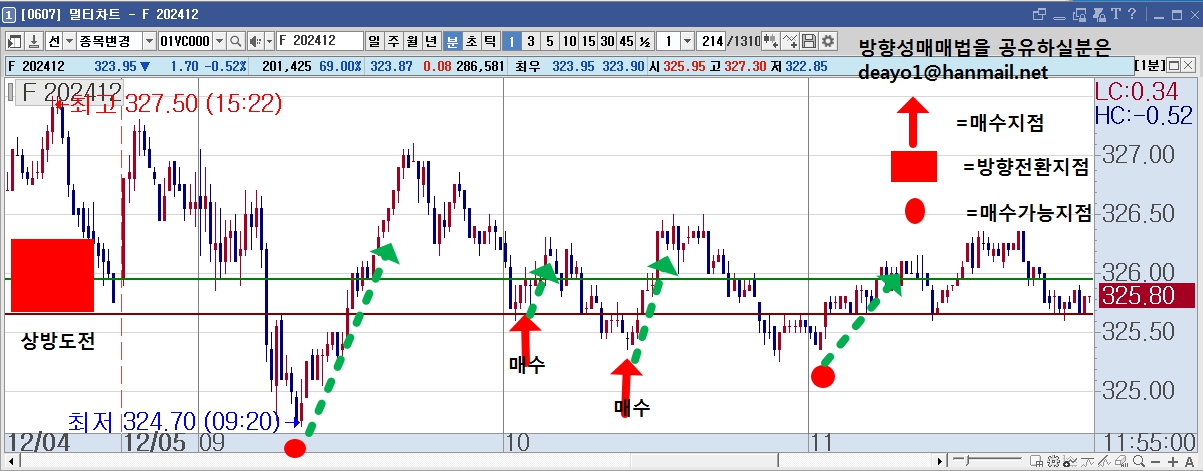The height and width of the screenshot is (471, 1203).
Task: Select the 30-minute interval button
Action: (x=608, y=41)
